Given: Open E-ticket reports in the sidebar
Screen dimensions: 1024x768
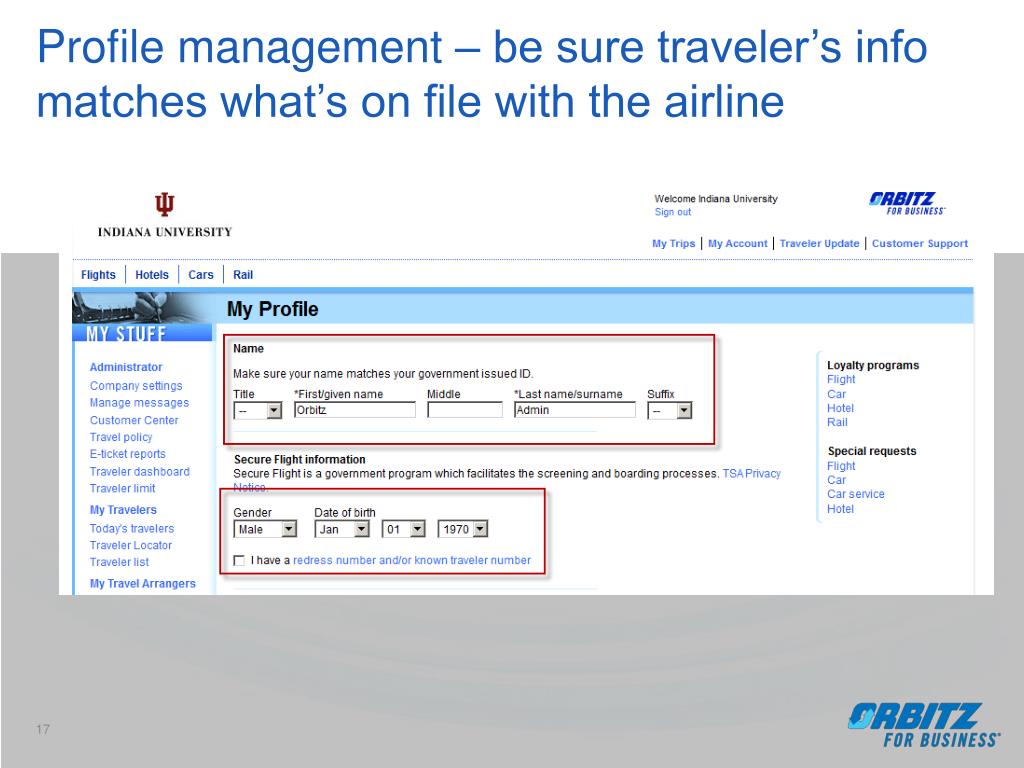Looking at the screenshot, I should (127, 454).
